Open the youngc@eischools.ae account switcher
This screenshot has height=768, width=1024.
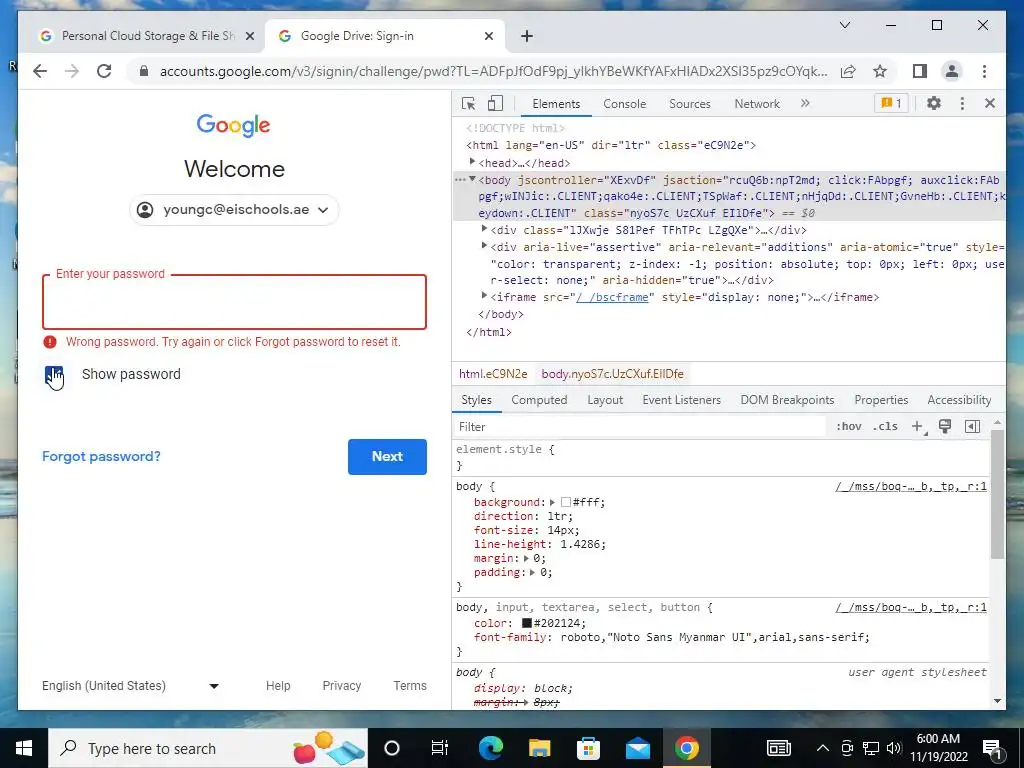(x=234, y=210)
